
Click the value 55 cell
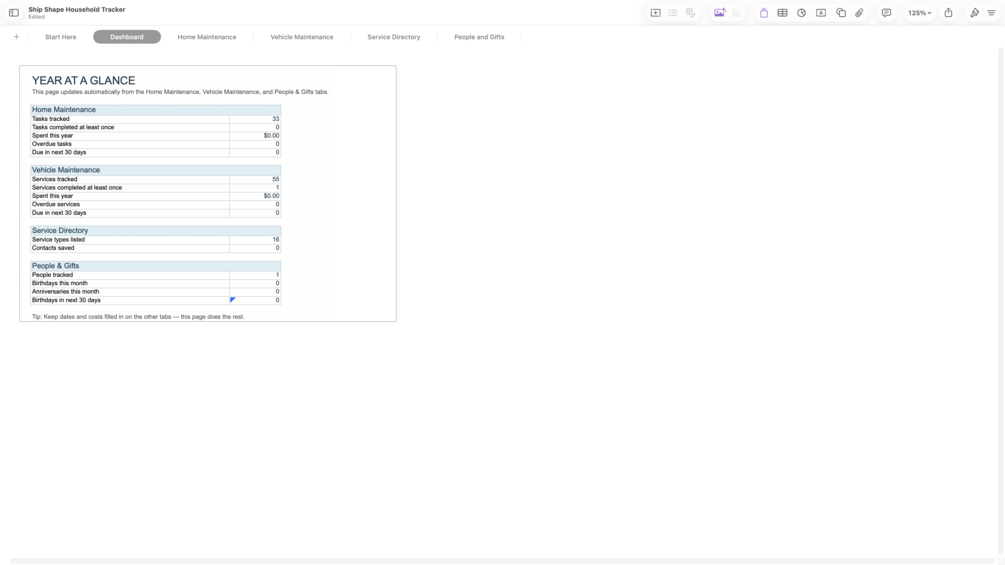(255, 179)
